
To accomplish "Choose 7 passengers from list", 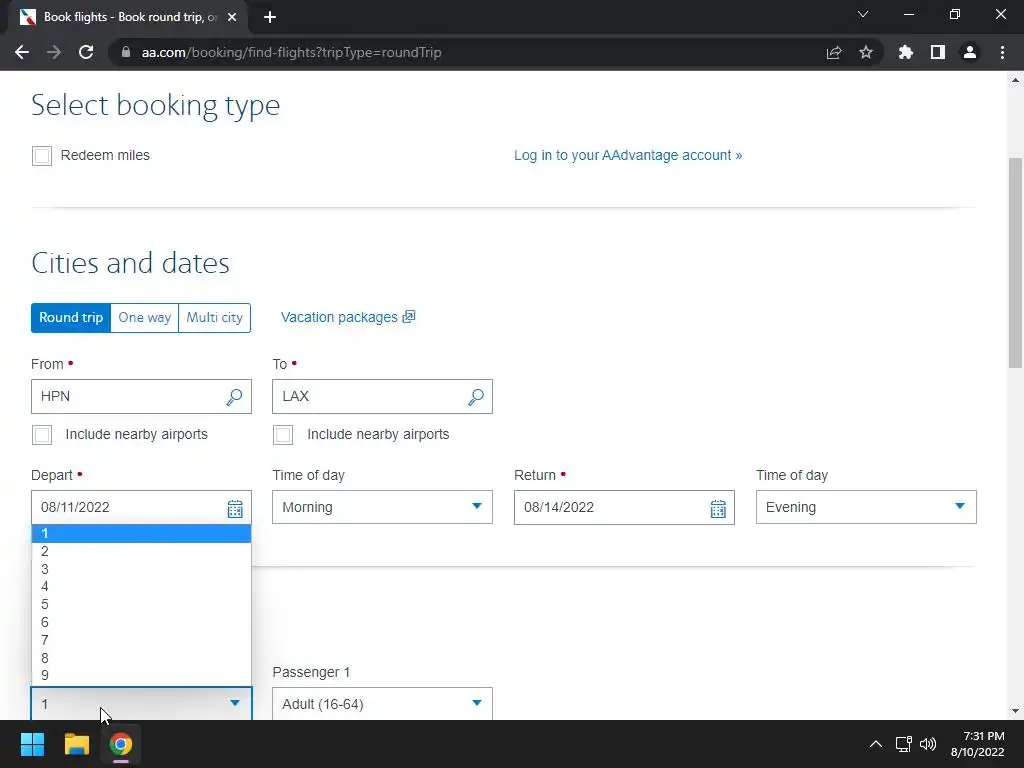I will click(x=141, y=640).
